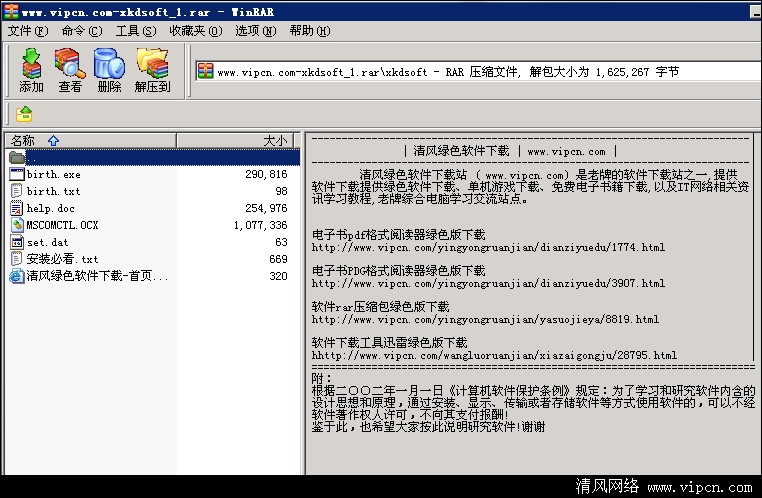
Task: Open the 文件(F) menu
Action: pyautogui.click(x=28, y=31)
